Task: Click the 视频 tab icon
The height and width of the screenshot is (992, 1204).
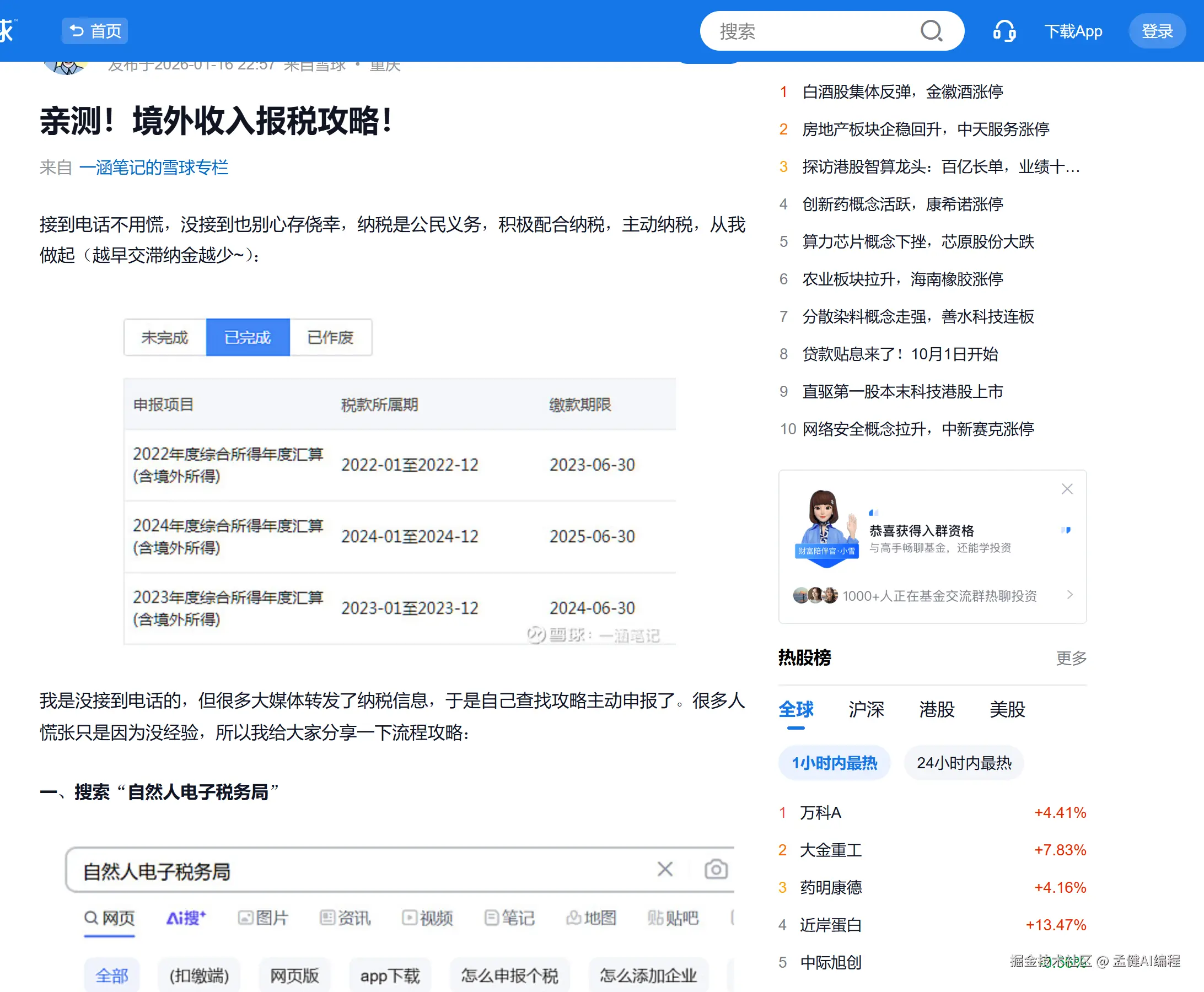Action: [x=427, y=918]
